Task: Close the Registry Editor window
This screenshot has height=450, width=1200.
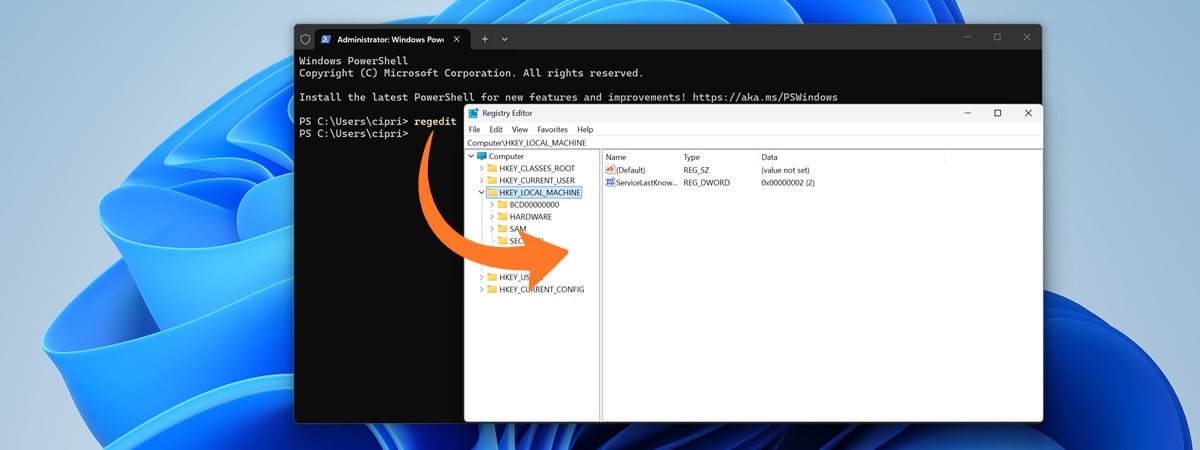Action: point(1028,114)
